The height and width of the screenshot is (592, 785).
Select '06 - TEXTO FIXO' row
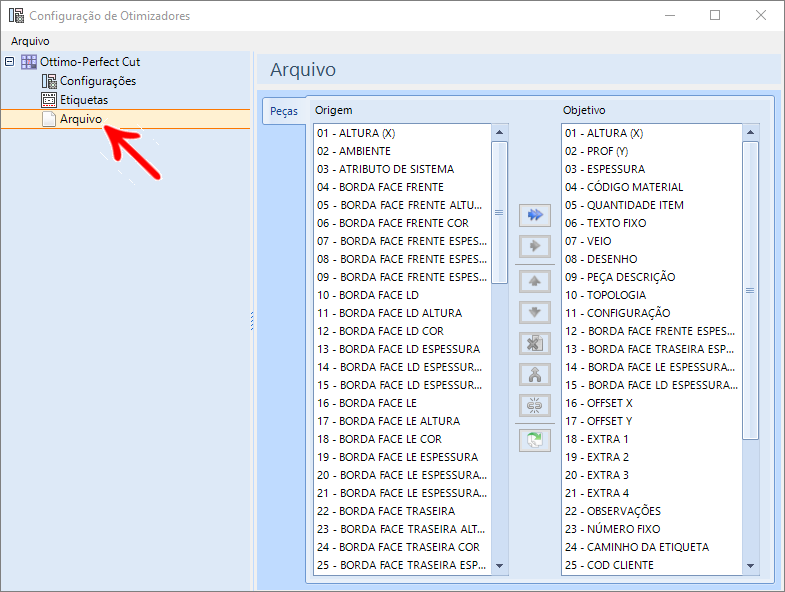[652, 223]
